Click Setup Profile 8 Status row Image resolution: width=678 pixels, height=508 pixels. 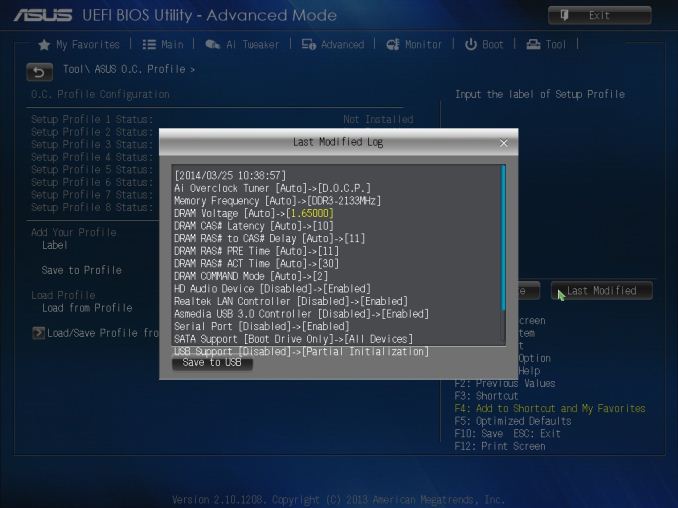(92, 207)
